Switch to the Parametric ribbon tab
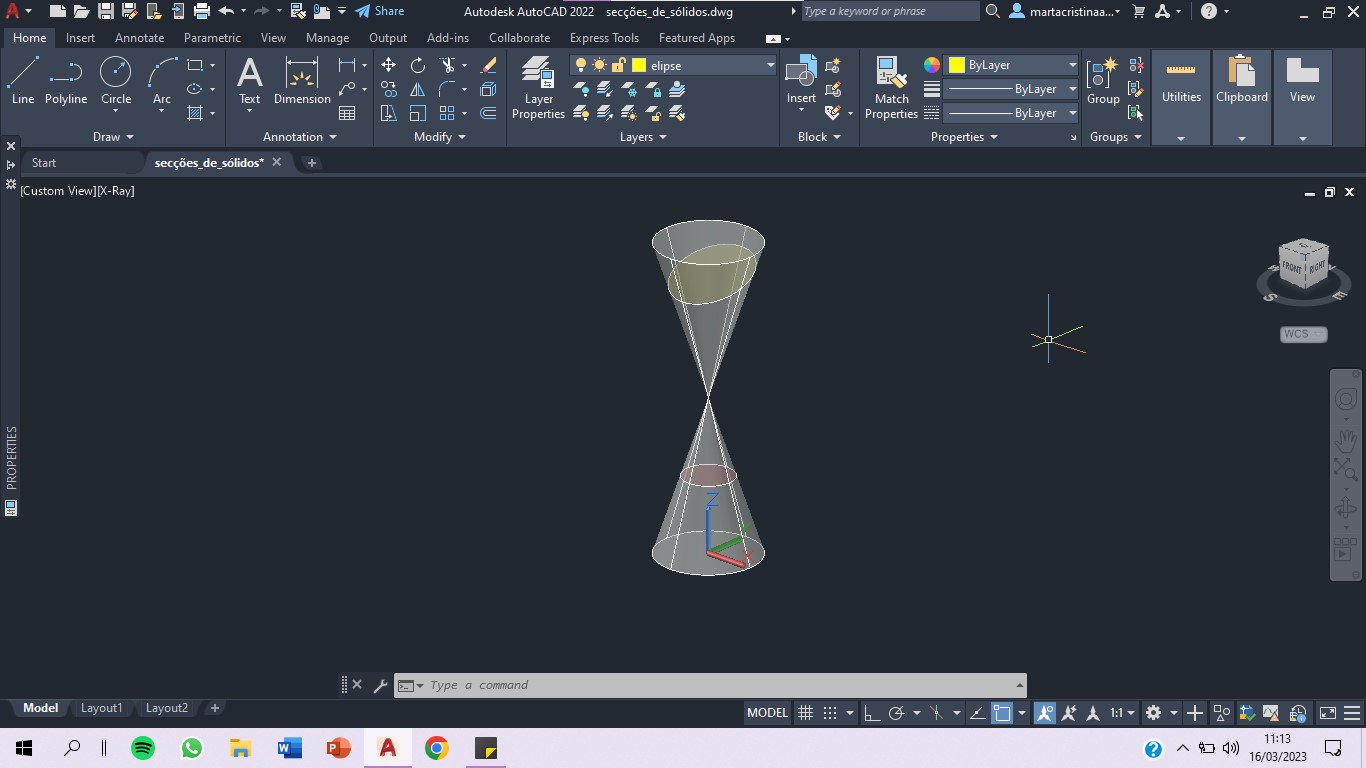The height and width of the screenshot is (768, 1366). click(212, 38)
